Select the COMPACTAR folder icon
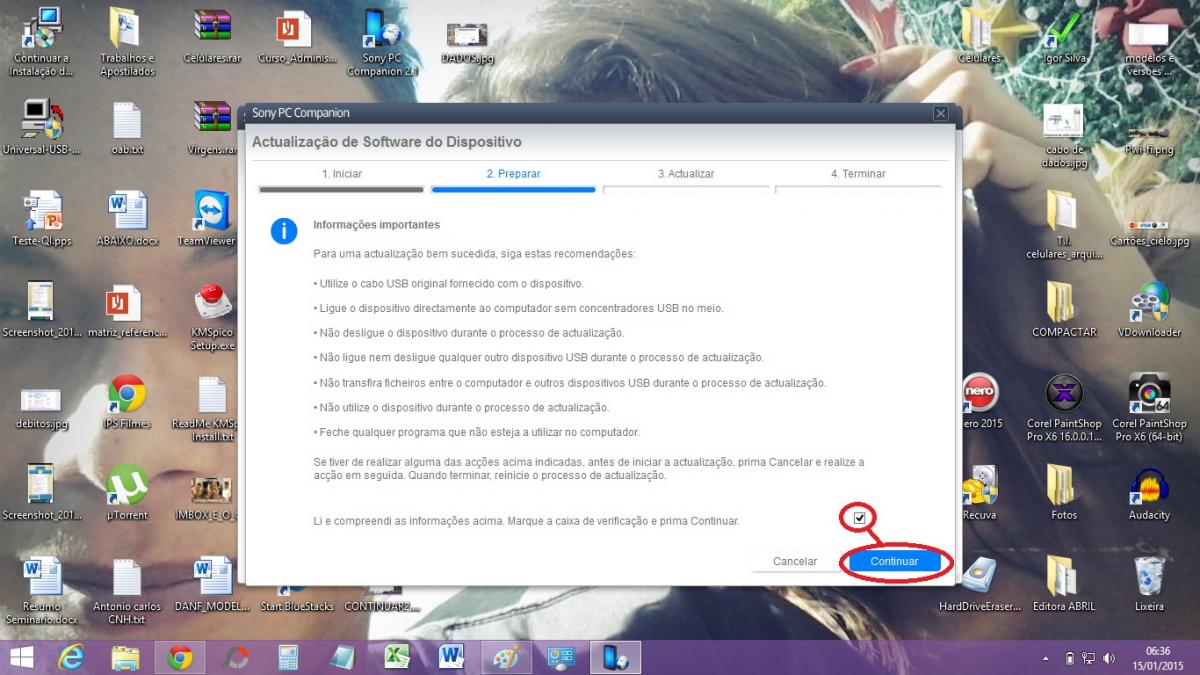The width and height of the screenshot is (1200, 675). [x=1064, y=310]
